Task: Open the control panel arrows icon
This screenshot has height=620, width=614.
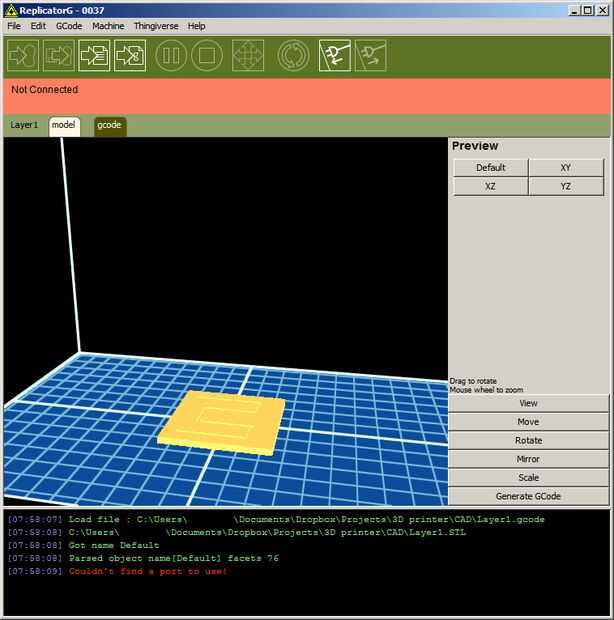Action: click(x=248, y=56)
